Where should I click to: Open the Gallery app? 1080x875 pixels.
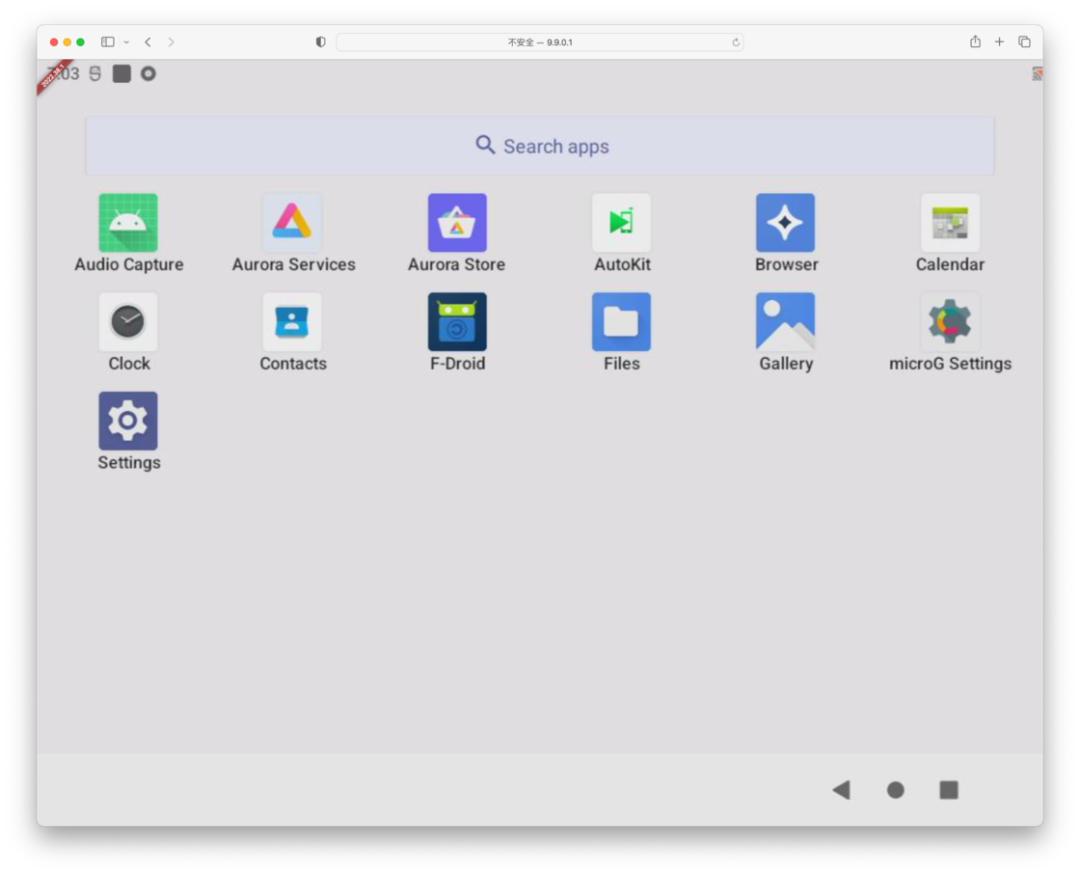coord(785,322)
